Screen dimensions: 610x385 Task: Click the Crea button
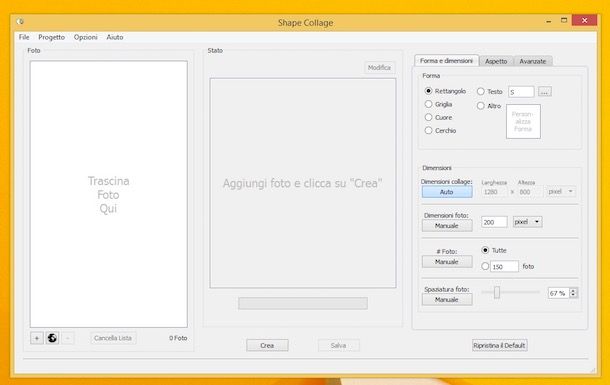(x=267, y=345)
